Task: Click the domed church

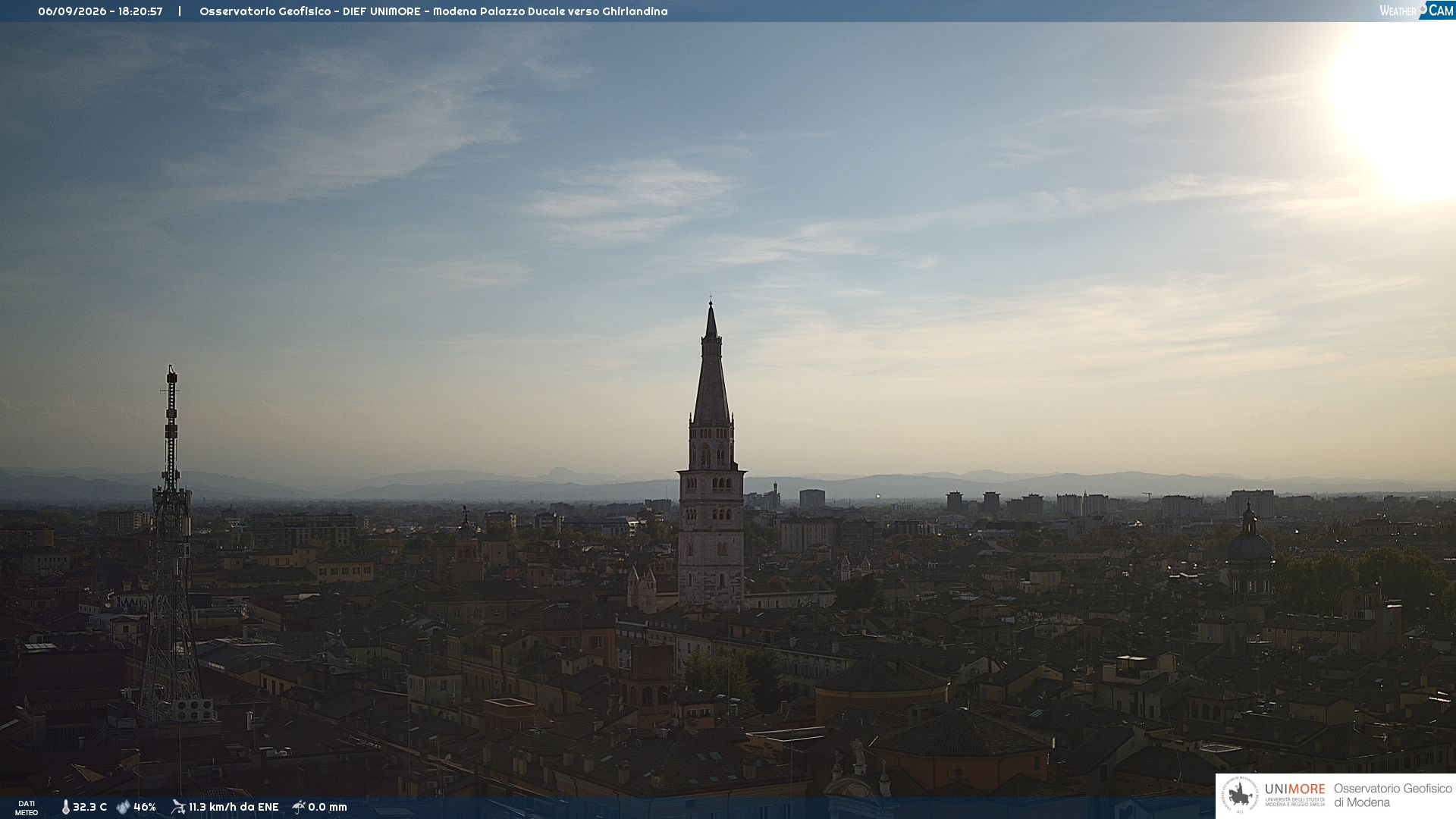Action: pyautogui.click(x=1249, y=554)
